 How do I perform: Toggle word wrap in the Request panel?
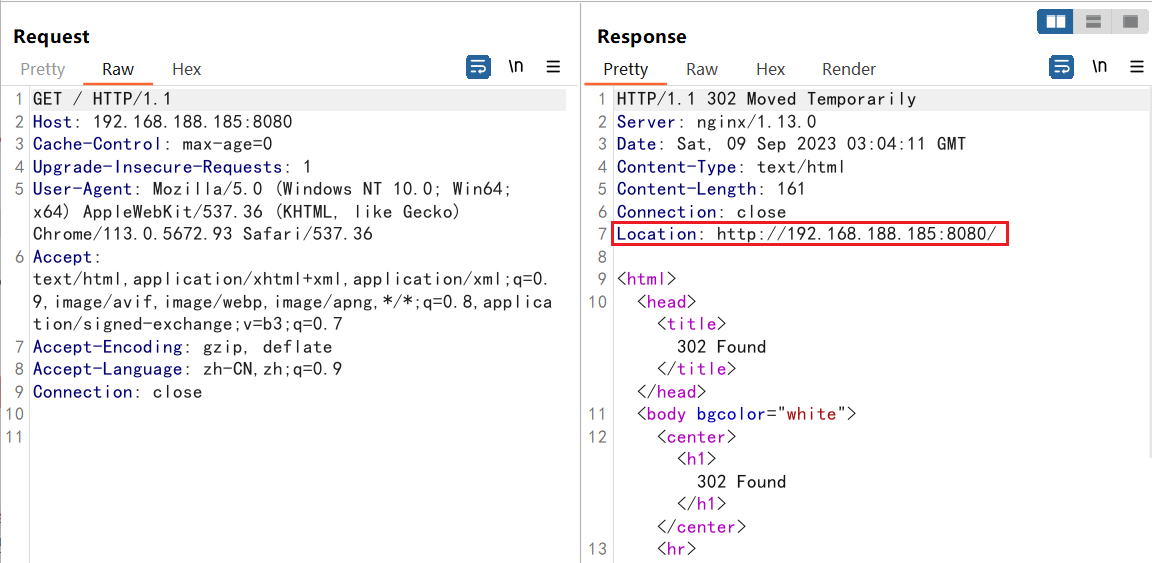(478, 68)
